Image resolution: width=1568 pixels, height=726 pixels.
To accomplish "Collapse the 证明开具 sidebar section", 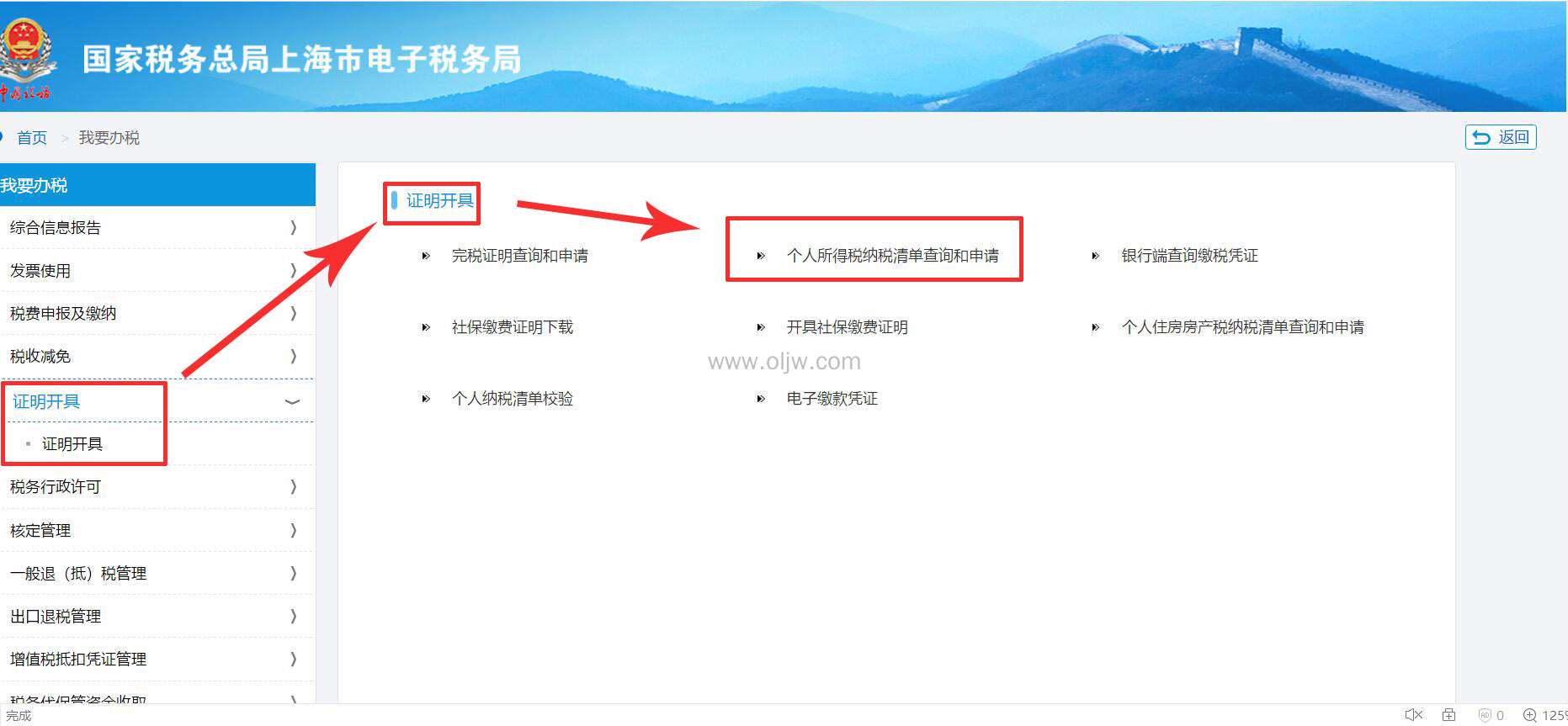I will (x=292, y=401).
